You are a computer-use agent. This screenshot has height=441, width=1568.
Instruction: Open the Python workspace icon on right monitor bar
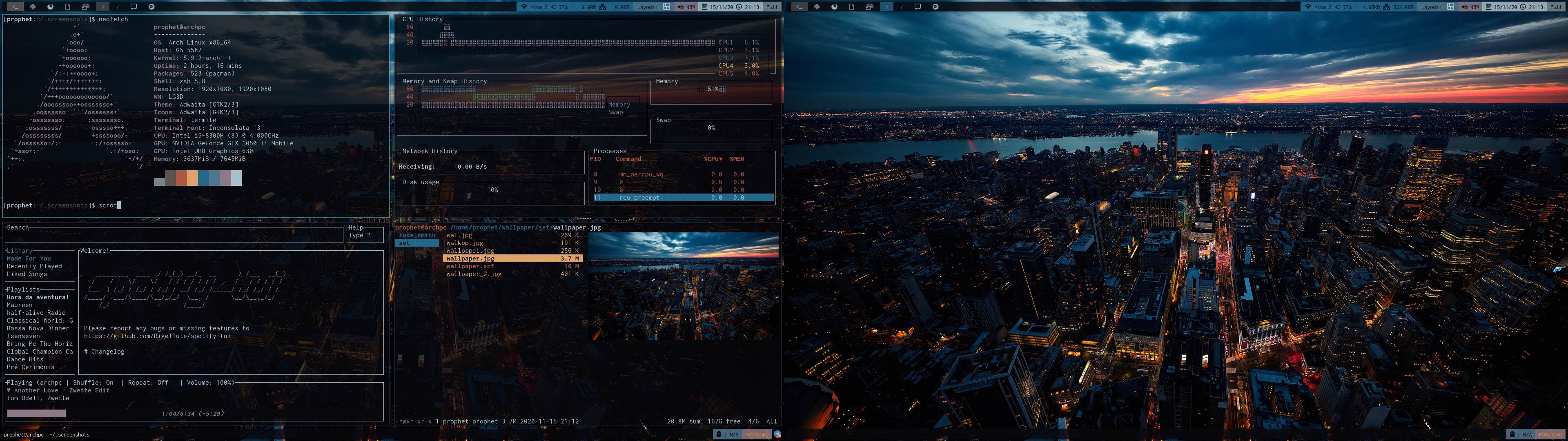tap(817, 7)
